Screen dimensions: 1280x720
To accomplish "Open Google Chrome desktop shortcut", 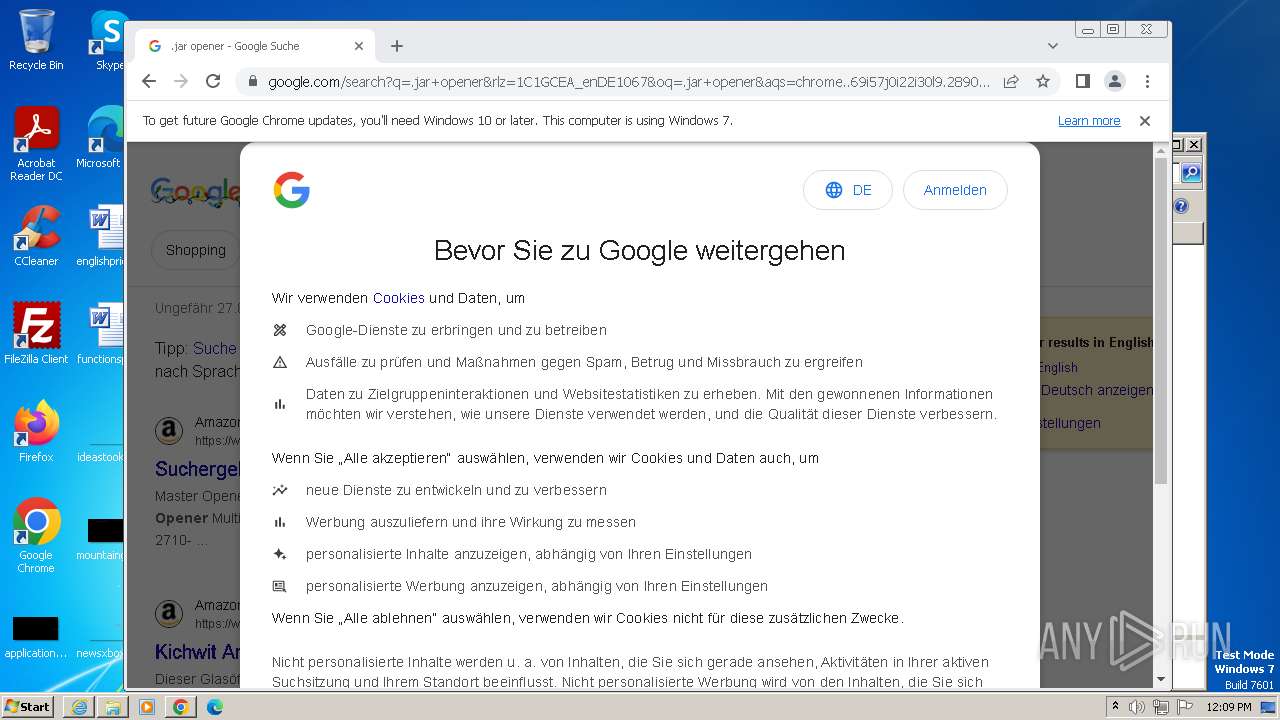I will 36,536.
